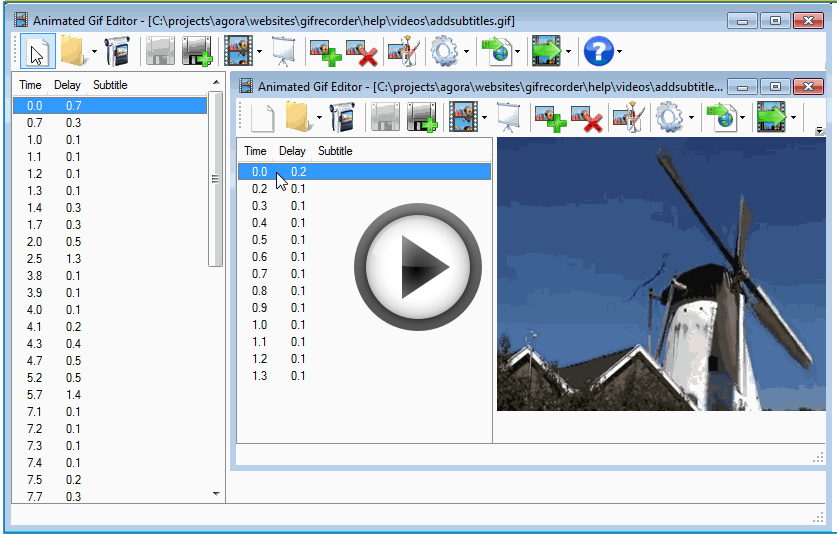Expand dropdown arrow next to outer settings gear
This screenshot has height=534, width=837.
point(466,52)
